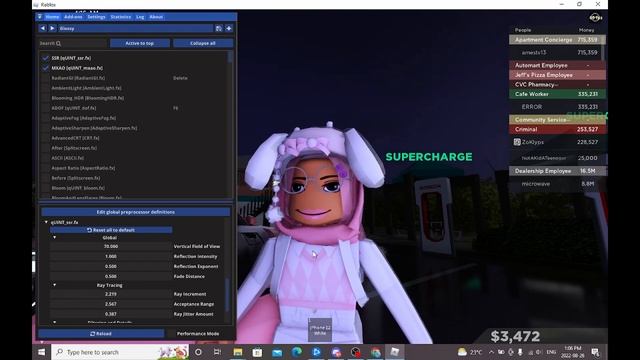Click Reset all to default
The image size is (640, 360).
(x=111, y=230)
